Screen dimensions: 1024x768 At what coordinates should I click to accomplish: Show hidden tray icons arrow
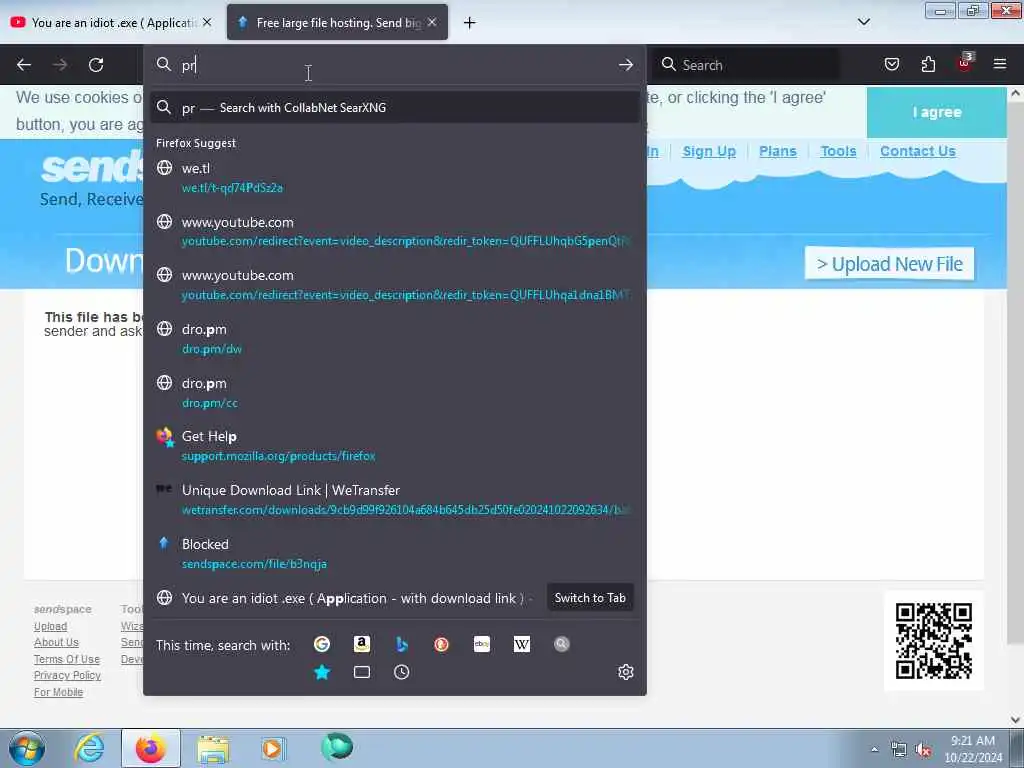click(874, 749)
